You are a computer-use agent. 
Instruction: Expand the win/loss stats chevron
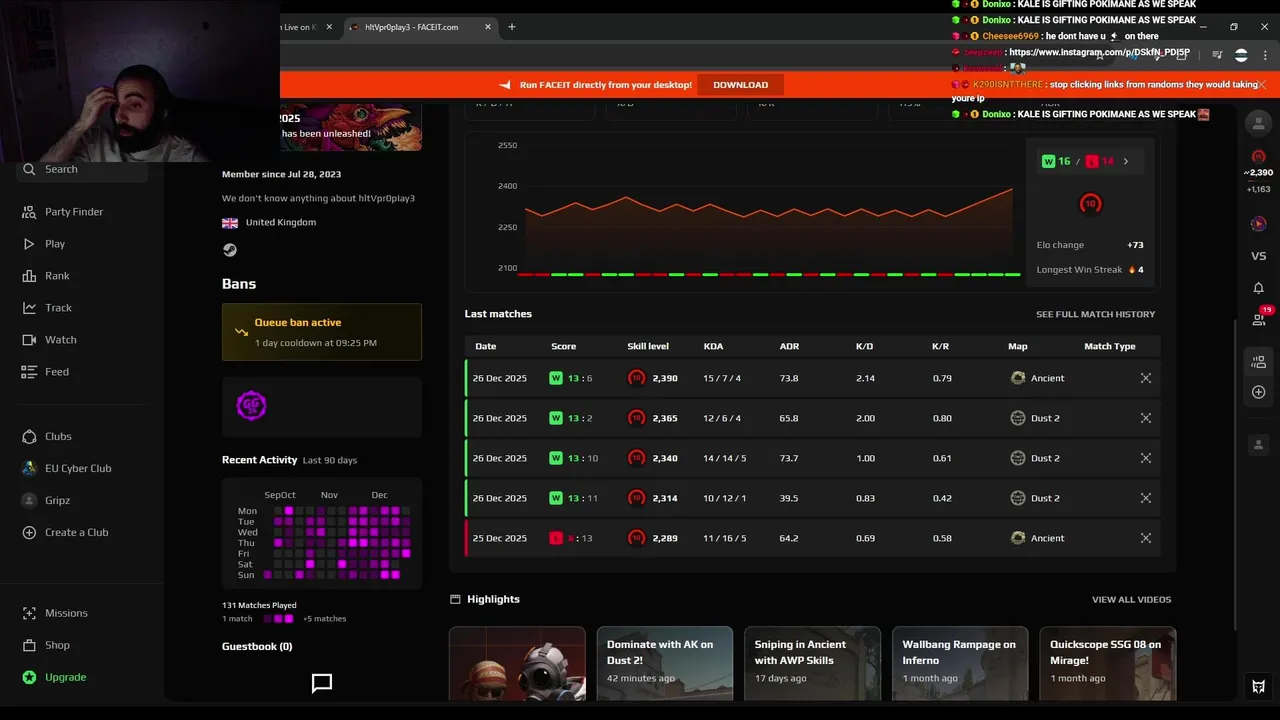(1126, 161)
